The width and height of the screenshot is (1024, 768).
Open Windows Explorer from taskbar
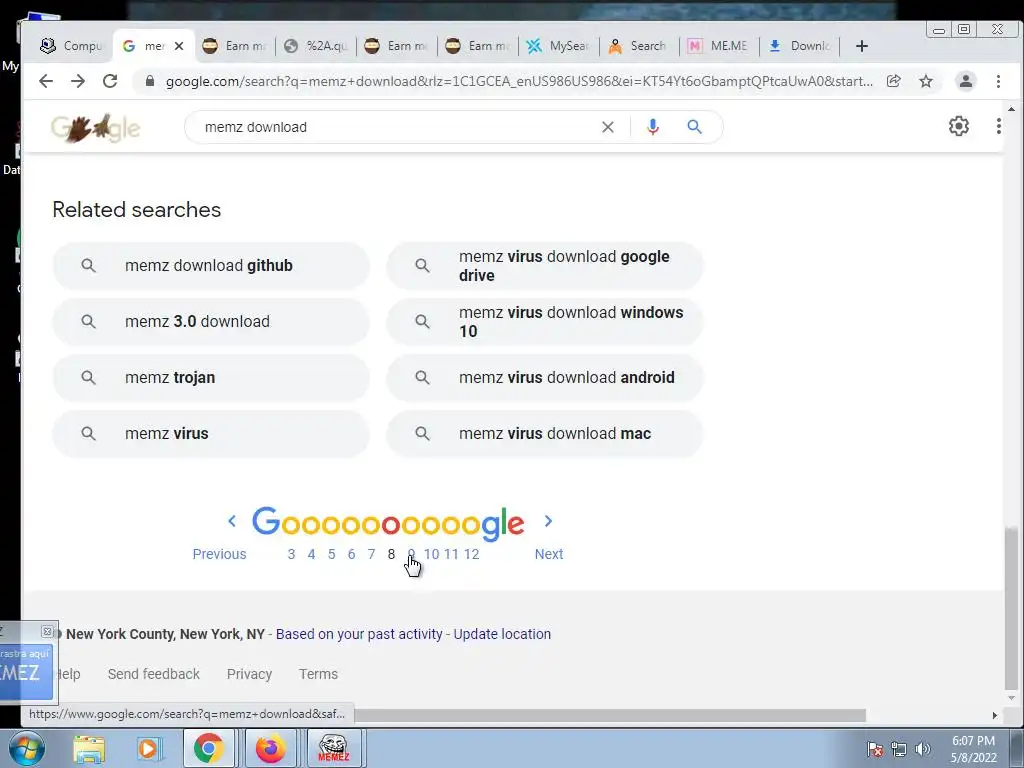pos(89,749)
